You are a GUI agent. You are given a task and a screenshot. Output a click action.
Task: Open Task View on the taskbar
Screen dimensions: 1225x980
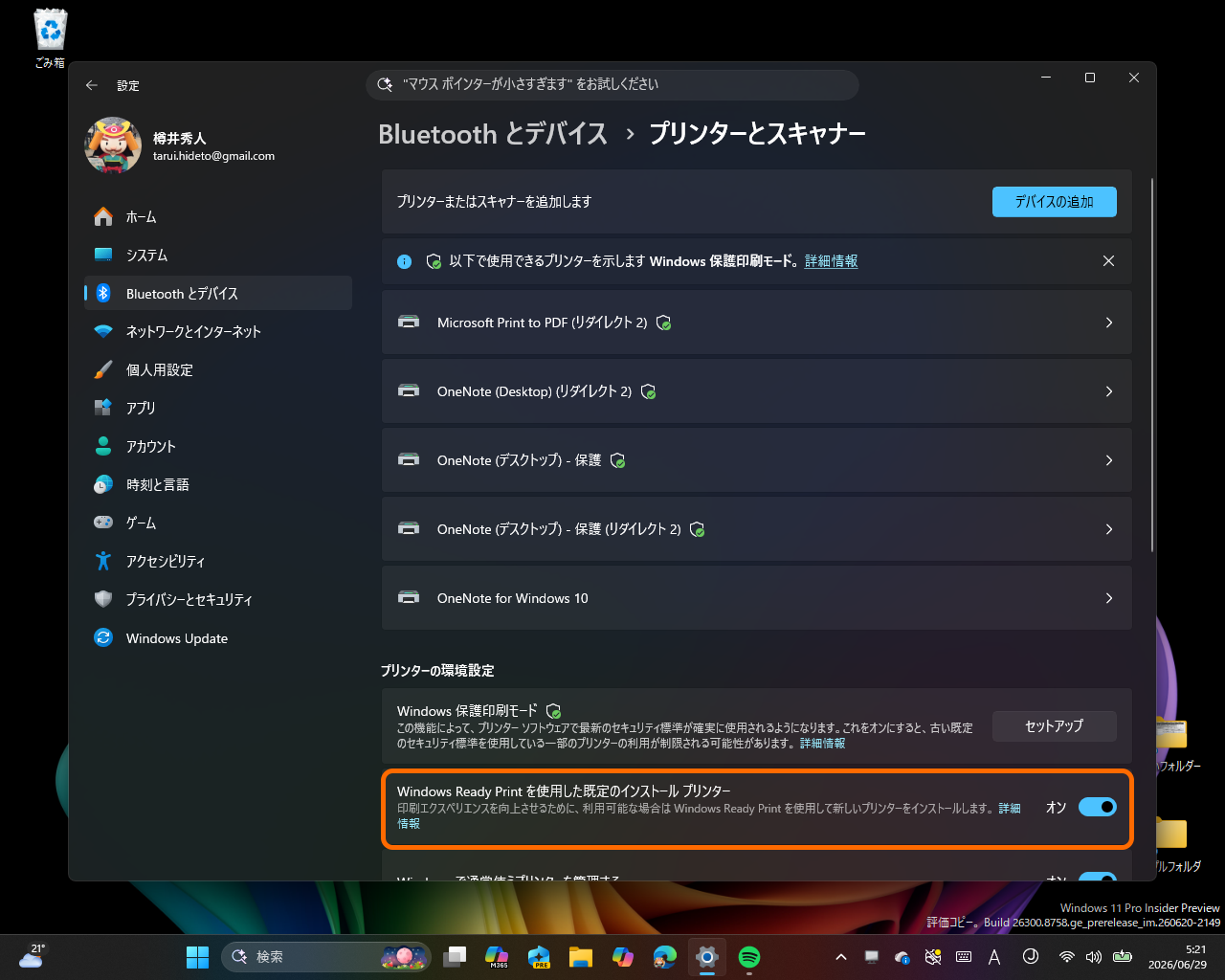click(456, 957)
